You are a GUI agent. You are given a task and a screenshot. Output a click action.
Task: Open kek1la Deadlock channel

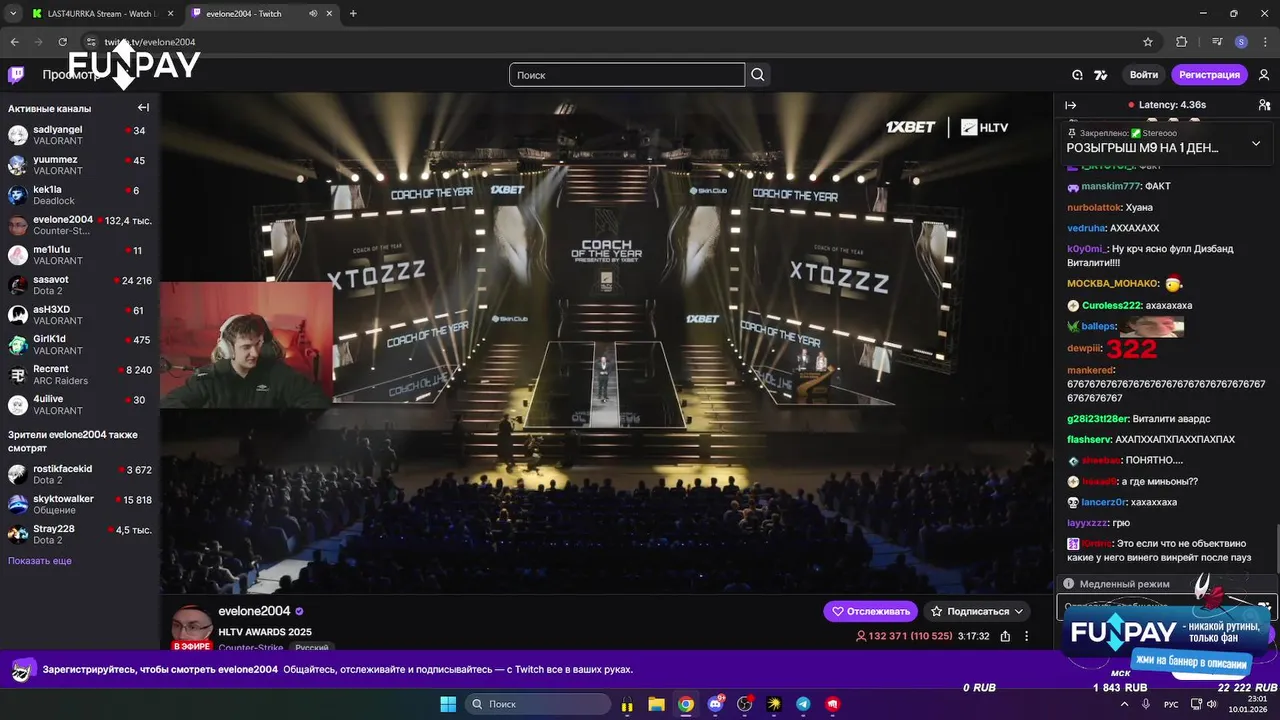coord(79,195)
